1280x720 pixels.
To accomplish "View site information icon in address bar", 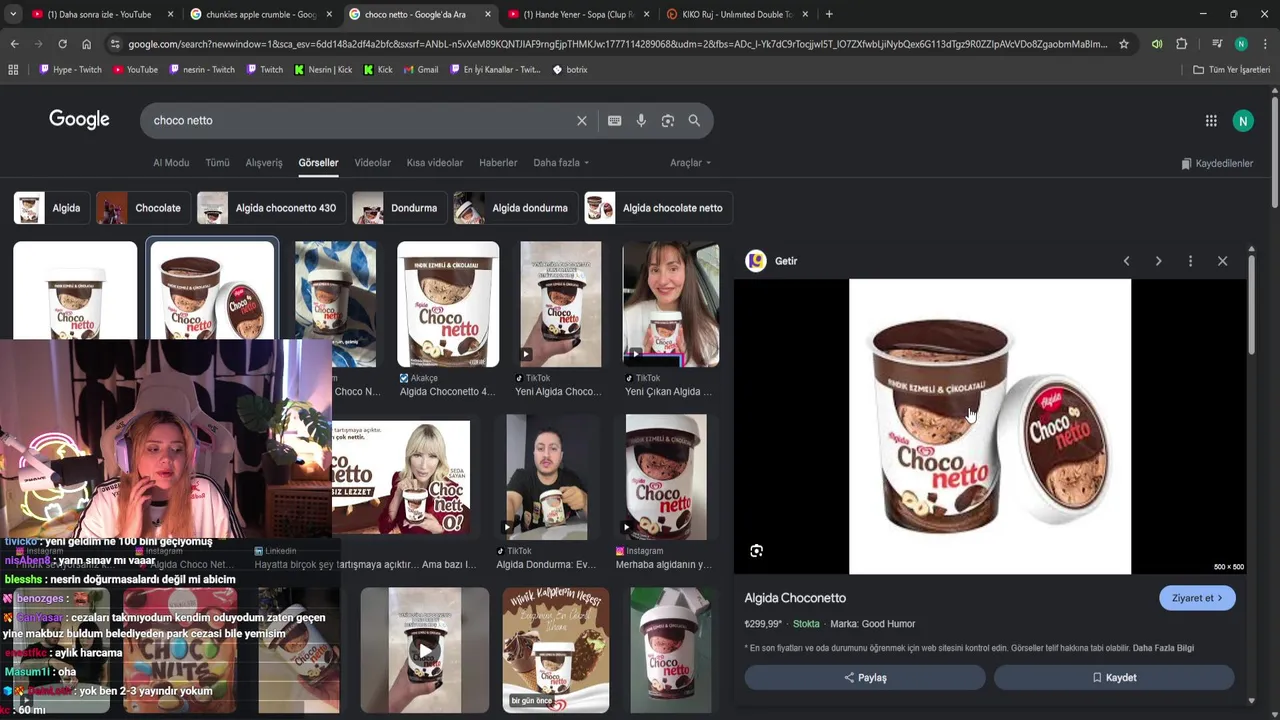I will point(115,44).
